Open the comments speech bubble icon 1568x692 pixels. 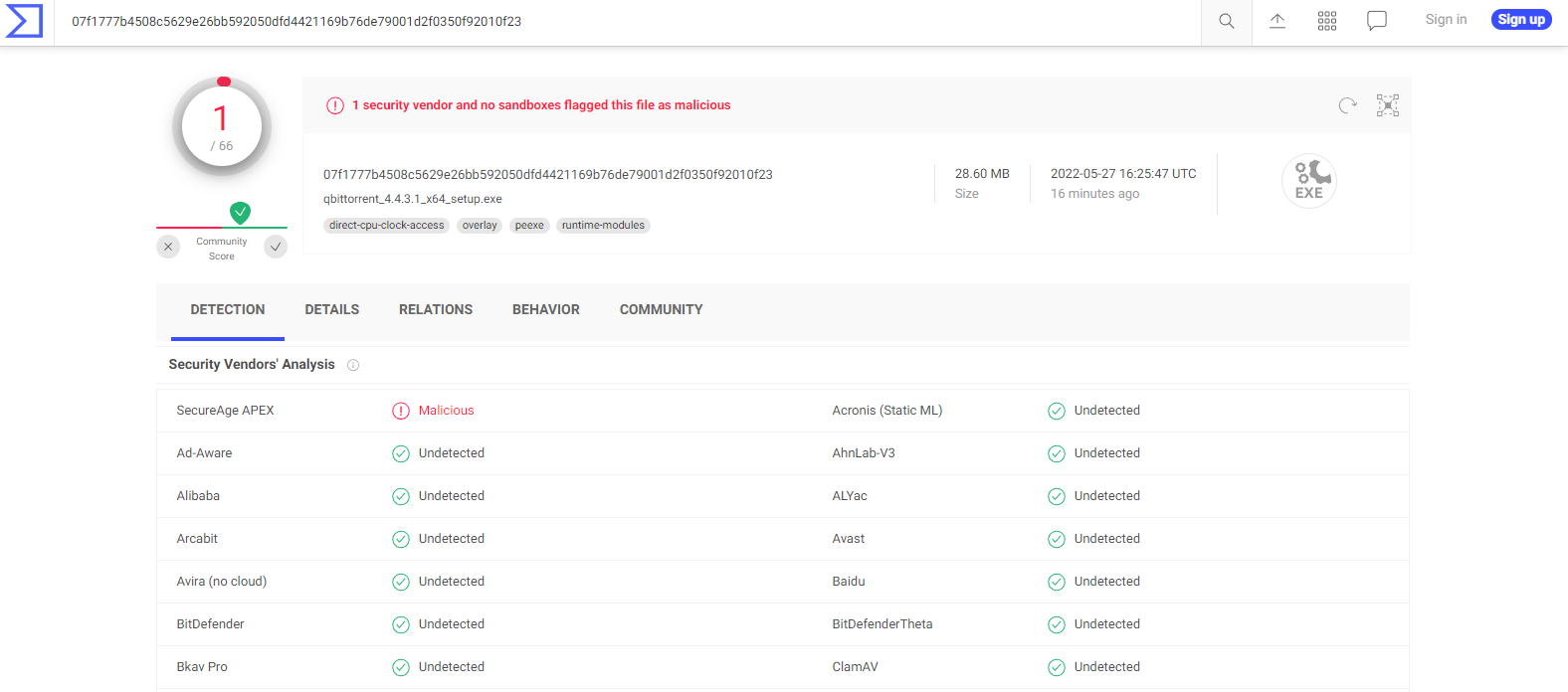pyautogui.click(x=1377, y=21)
